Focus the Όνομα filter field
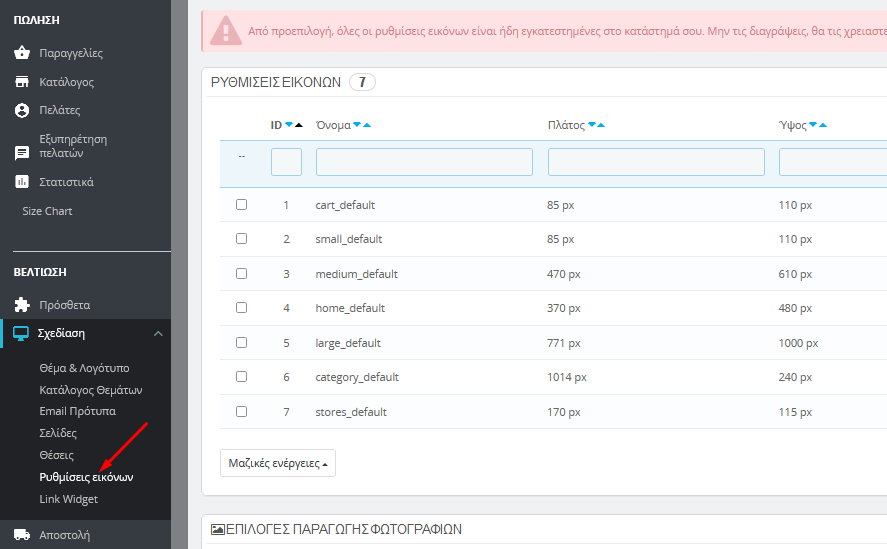Image resolution: width=887 pixels, height=549 pixels. tap(424, 162)
